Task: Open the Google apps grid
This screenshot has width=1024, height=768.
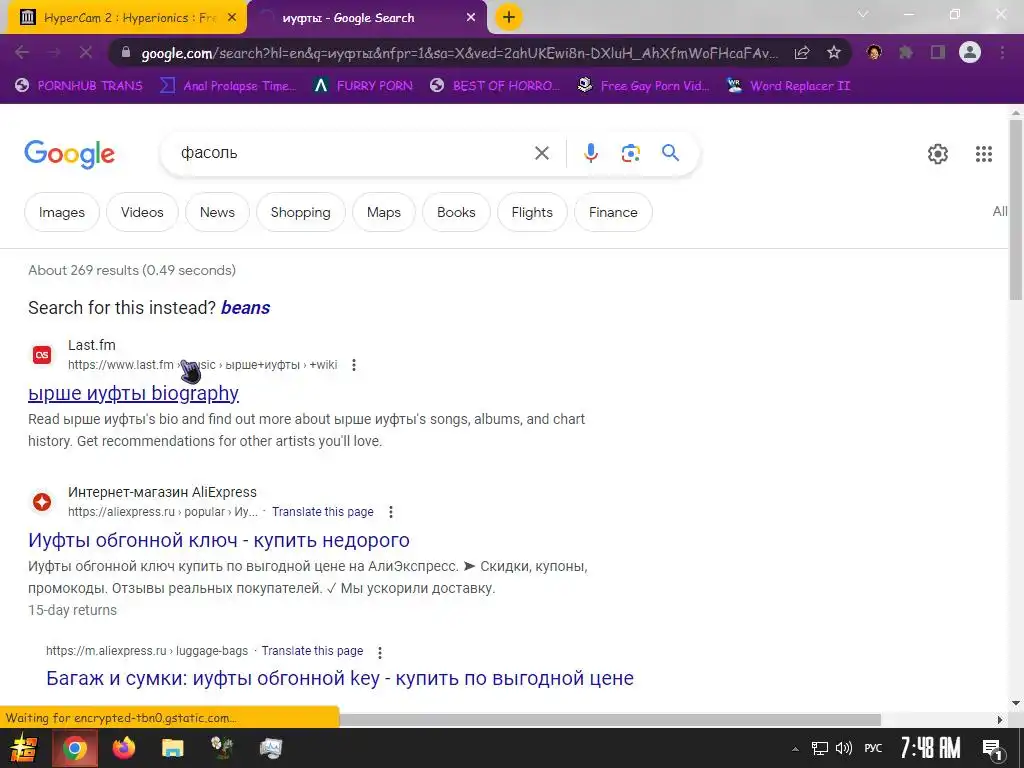Action: click(984, 154)
